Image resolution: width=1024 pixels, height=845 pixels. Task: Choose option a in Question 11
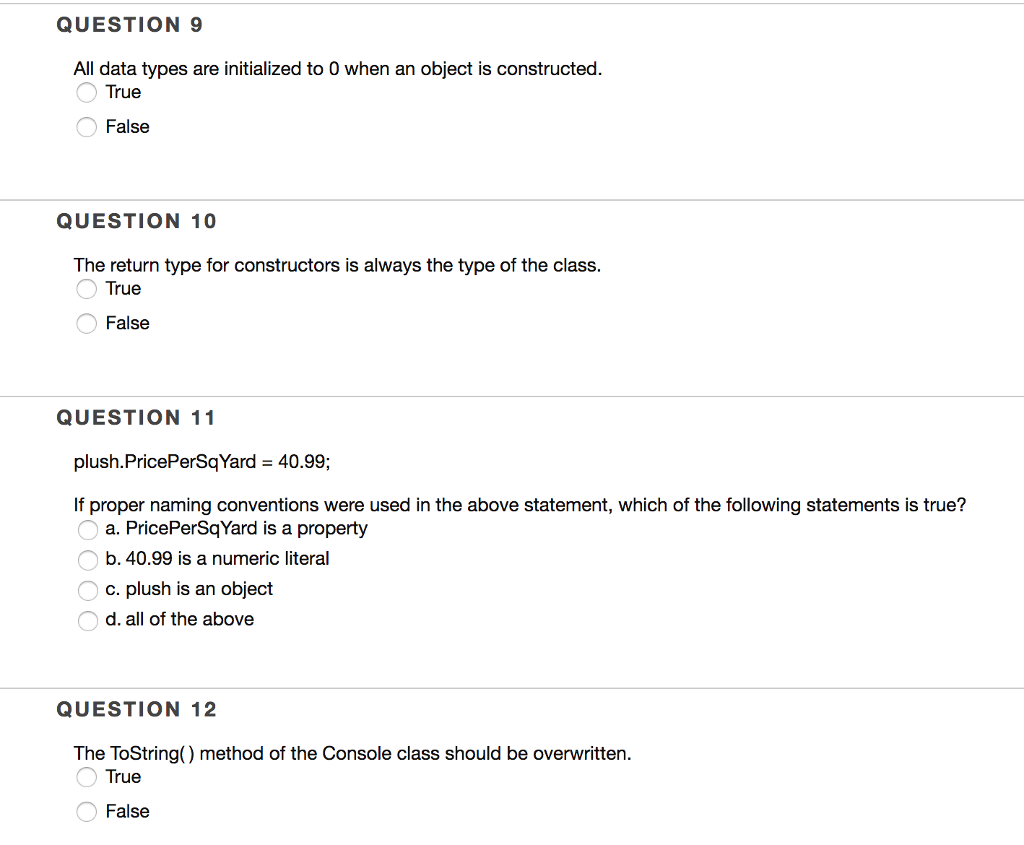pyautogui.click(x=87, y=530)
